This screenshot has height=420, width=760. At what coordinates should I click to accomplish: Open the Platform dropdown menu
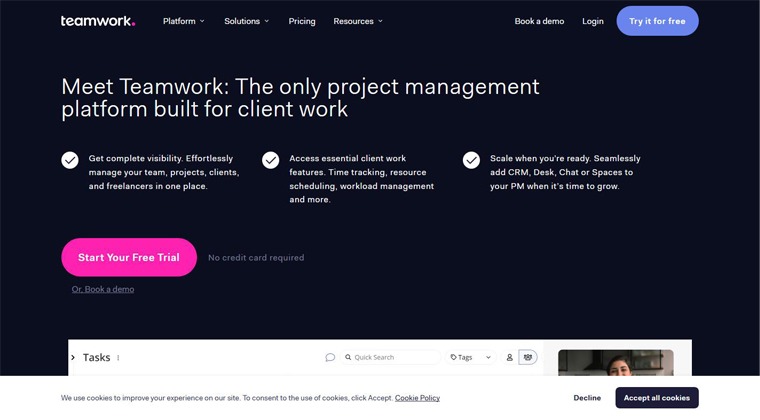(x=184, y=21)
